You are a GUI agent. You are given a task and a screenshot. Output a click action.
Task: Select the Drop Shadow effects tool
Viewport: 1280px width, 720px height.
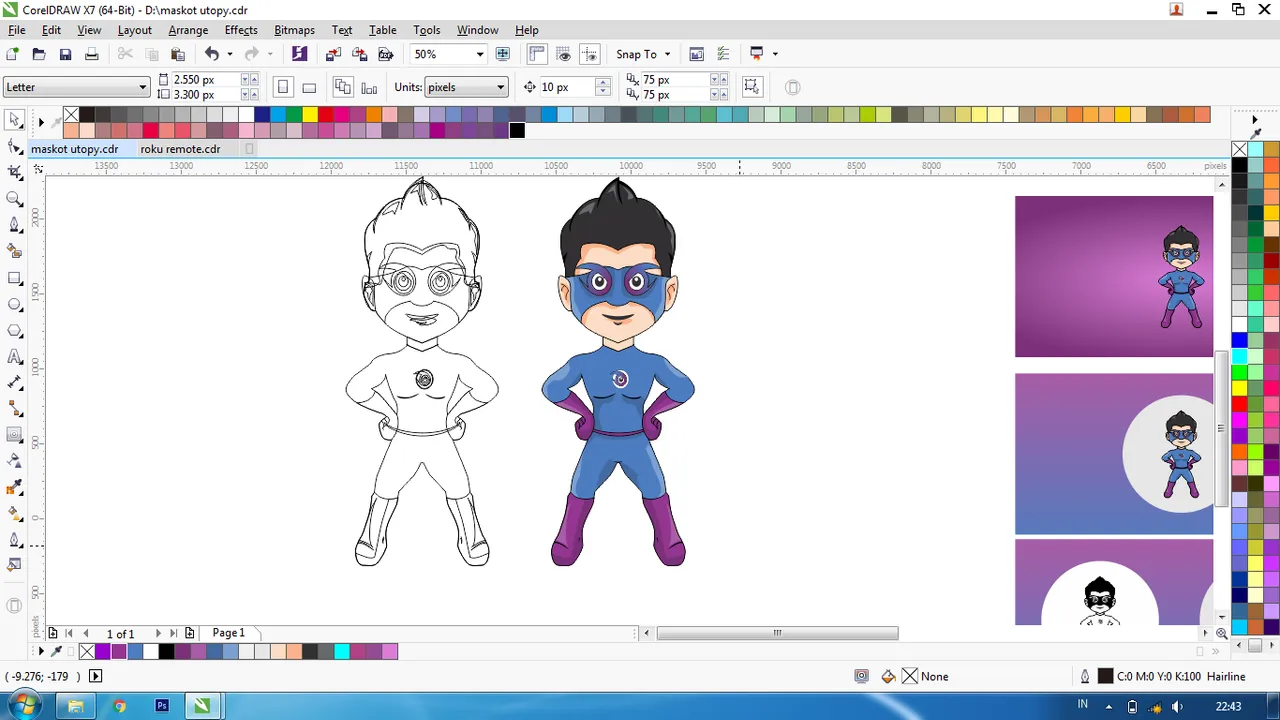pos(14,435)
